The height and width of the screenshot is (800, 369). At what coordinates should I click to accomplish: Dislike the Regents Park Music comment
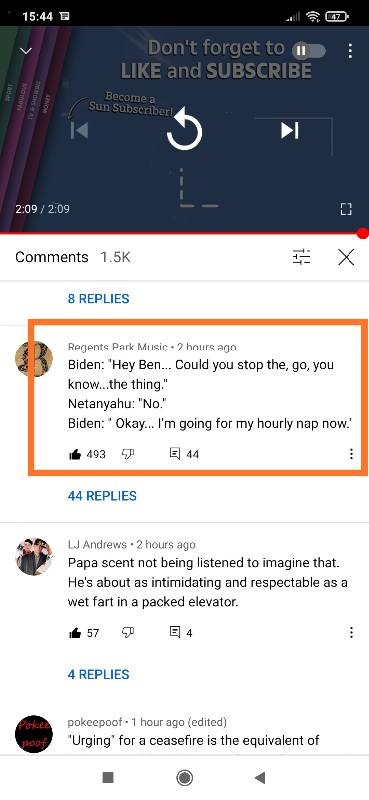point(127,454)
